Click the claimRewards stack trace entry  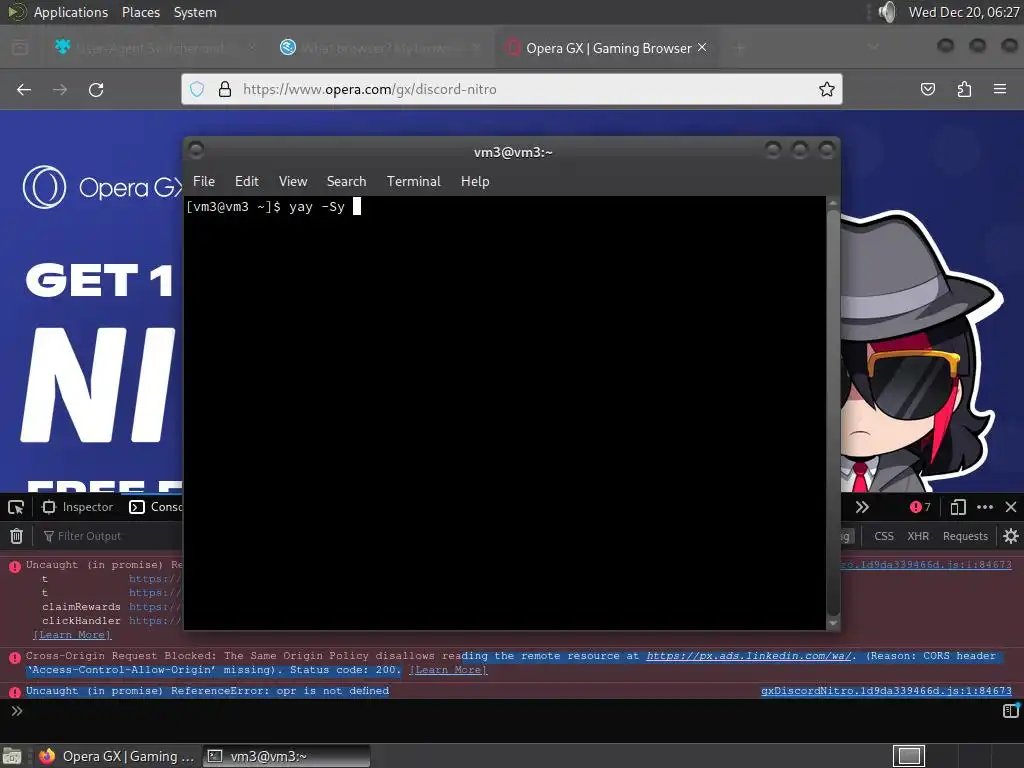[x=82, y=607]
